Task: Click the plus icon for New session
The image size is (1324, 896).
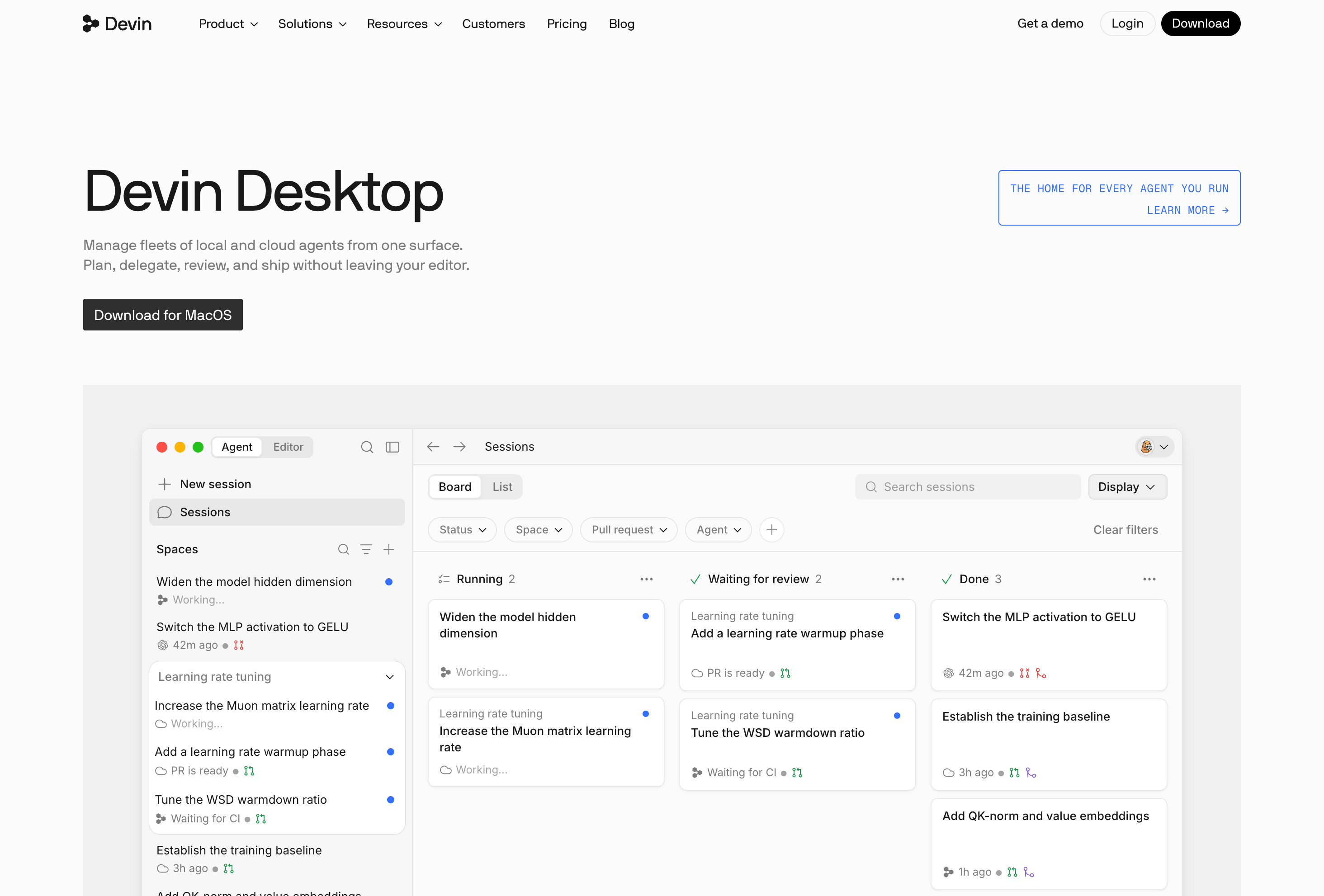Action: 165,484
